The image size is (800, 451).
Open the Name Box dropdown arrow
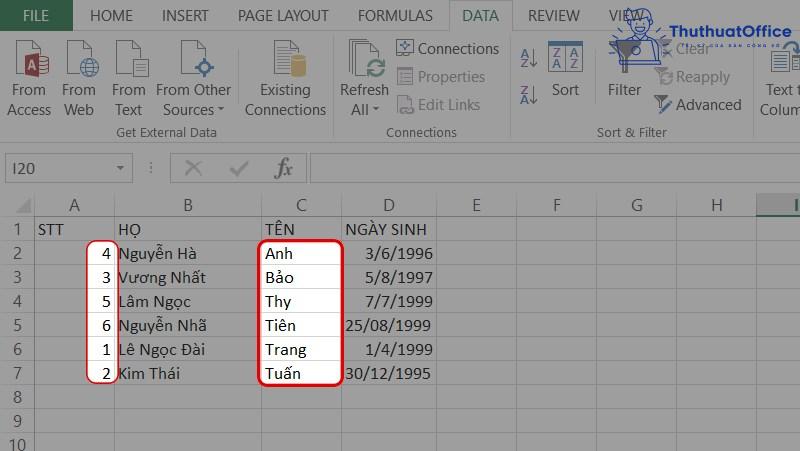coord(120,168)
